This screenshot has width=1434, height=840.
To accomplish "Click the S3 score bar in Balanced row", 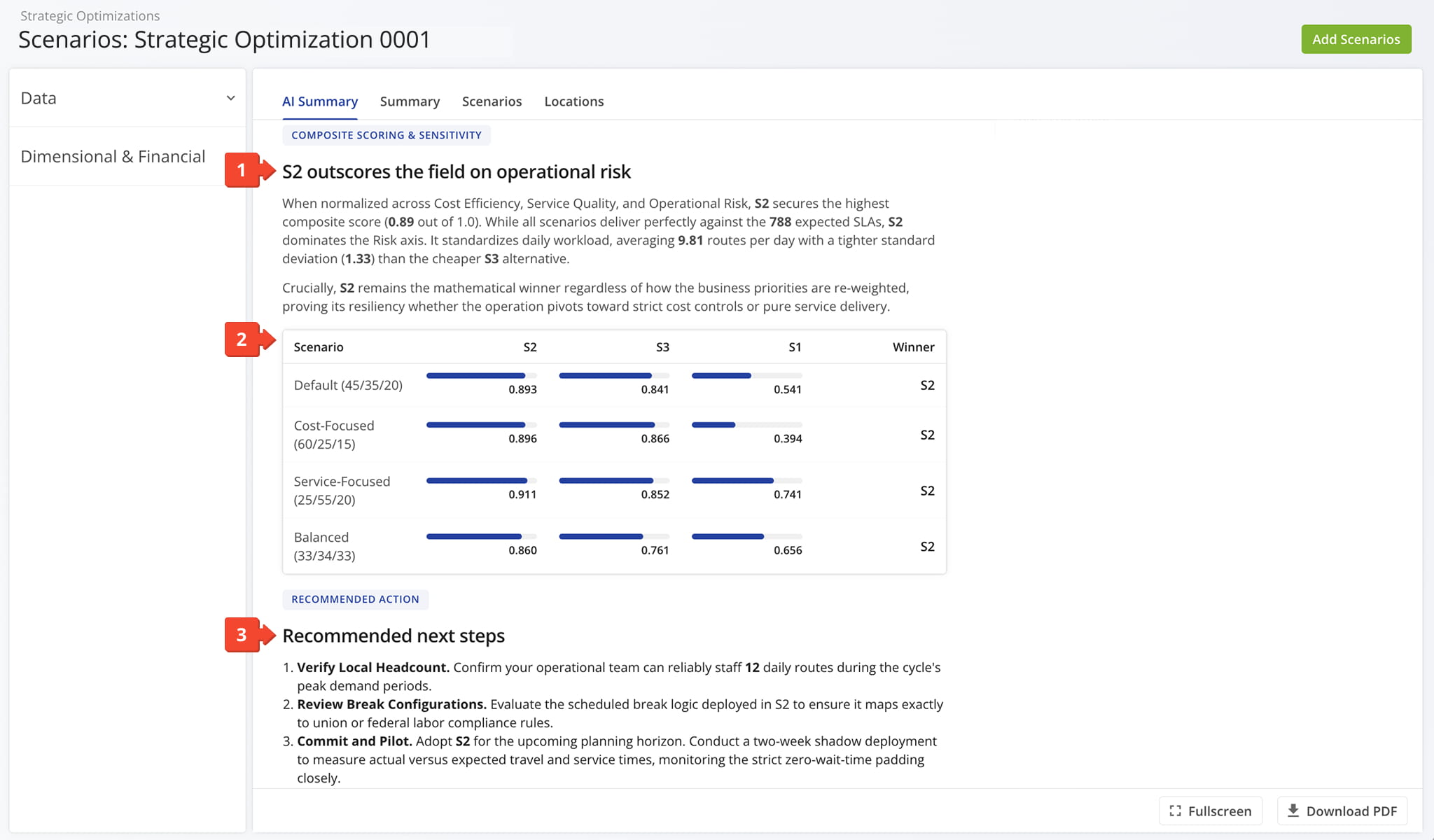I will [614, 537].
